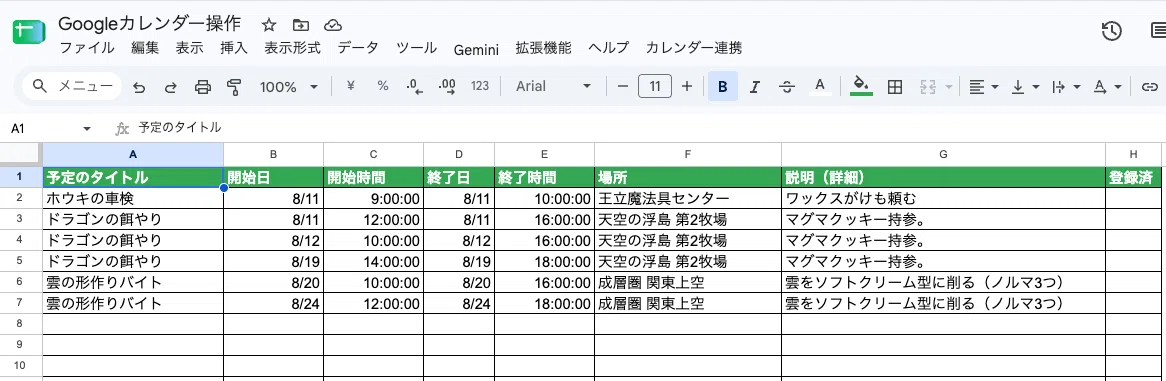Open the 100% zoom dropdown
The image size is (1166, 381).
[x=289, y=87]
